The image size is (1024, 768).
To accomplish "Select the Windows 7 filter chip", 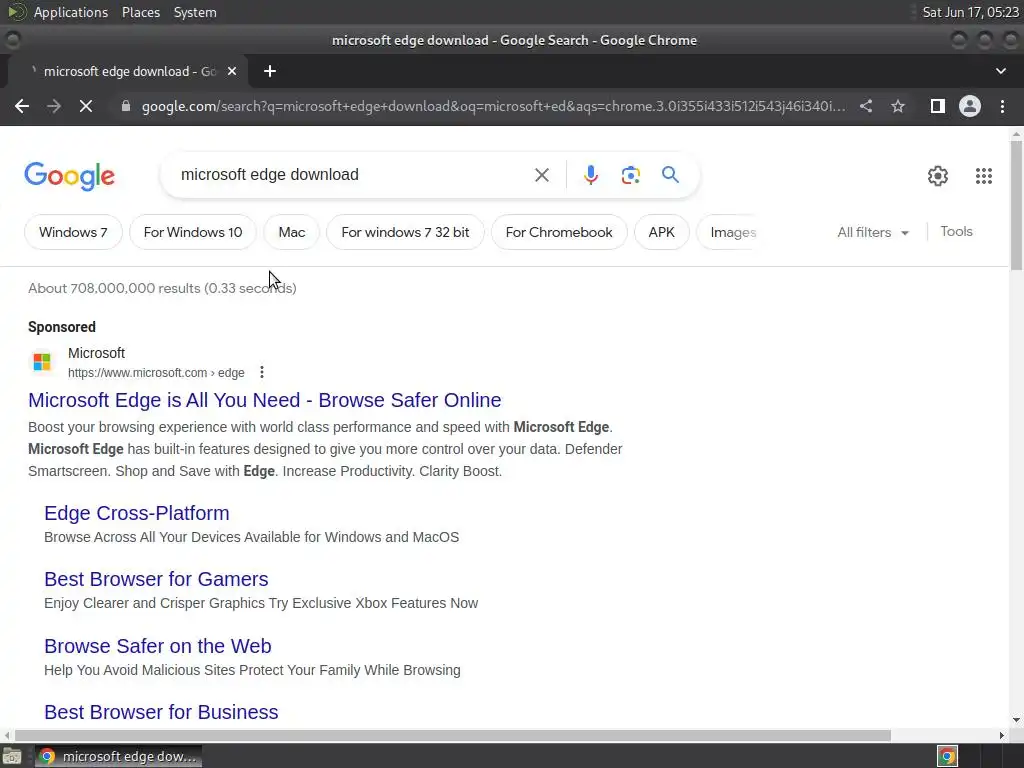I will pos(73,232).
